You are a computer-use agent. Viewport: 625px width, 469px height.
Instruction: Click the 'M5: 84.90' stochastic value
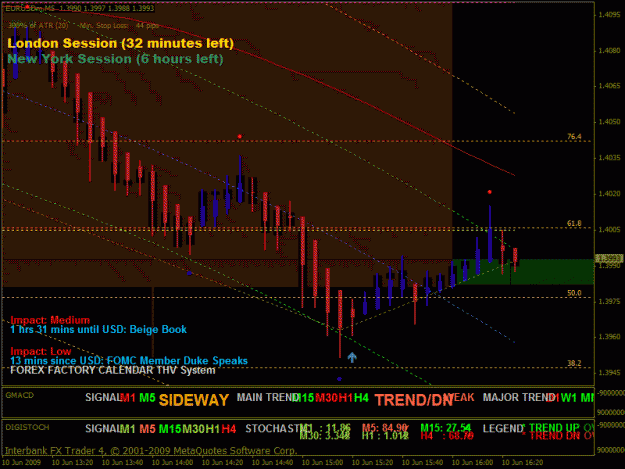(x=385, y=428)
